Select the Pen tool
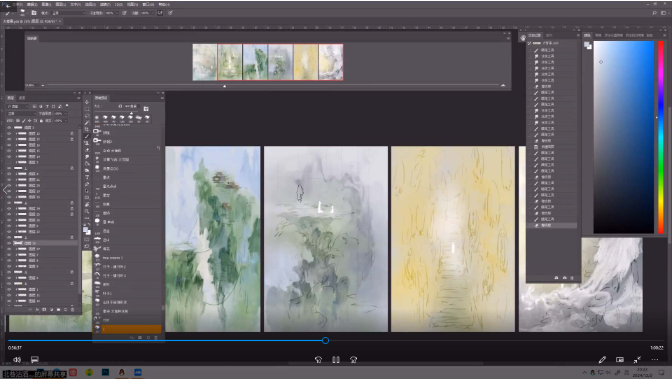The width and height of the screenshot is (672, 379). (87, 184)
